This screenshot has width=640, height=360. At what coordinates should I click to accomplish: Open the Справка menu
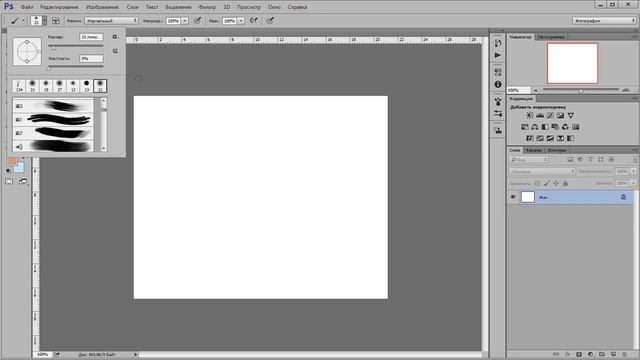[x=297, y=7]
